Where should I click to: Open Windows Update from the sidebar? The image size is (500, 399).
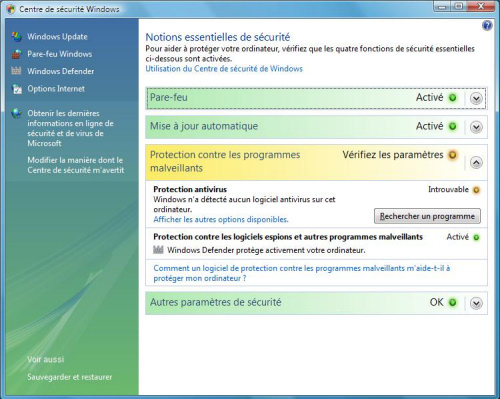tap(57, 37)
